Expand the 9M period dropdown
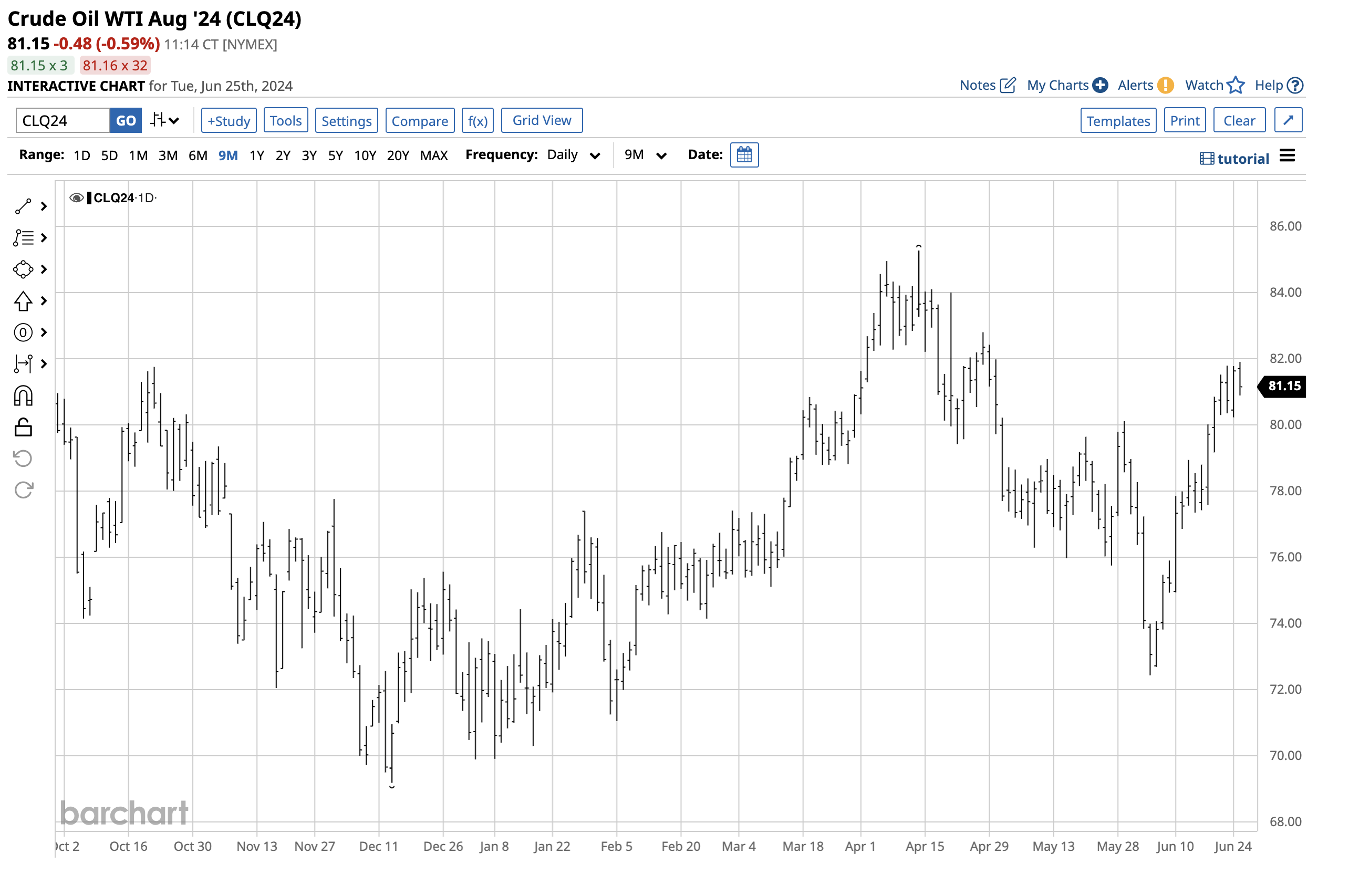Screen dimensions: 1349x896 [645, 154]
